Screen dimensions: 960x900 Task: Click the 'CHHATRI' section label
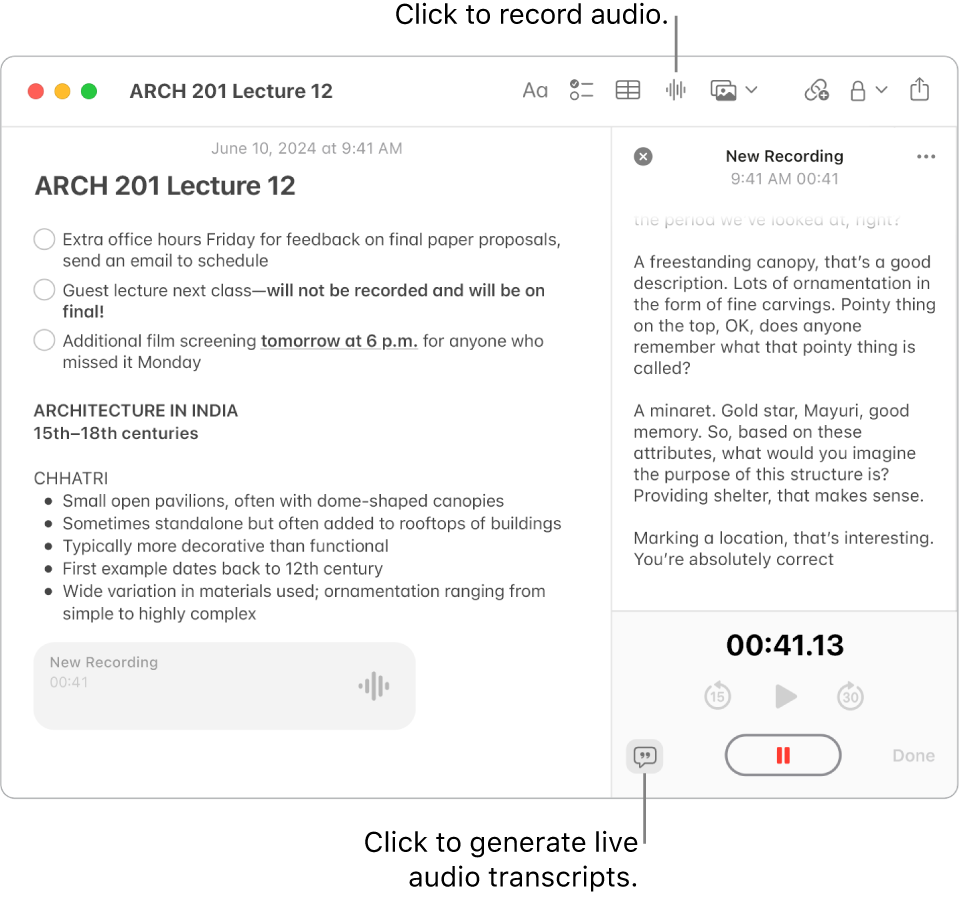pos(70,478)
